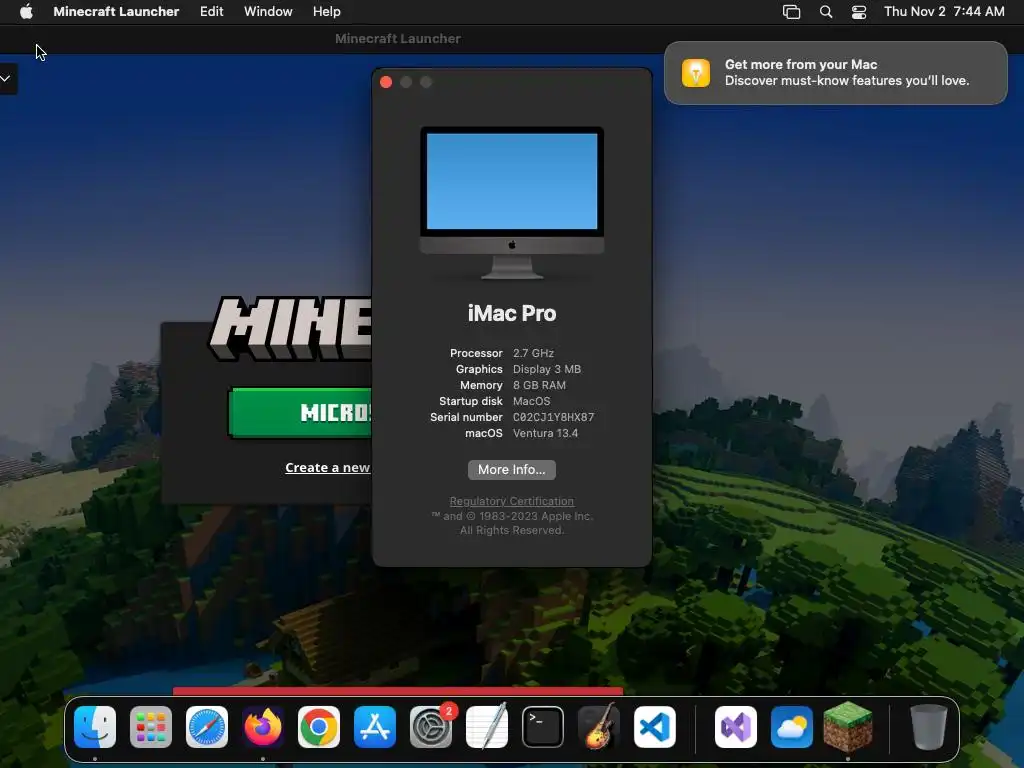Open Finder from the Dock
This screenshot has width=1024, height=768.
coord(95,727)
